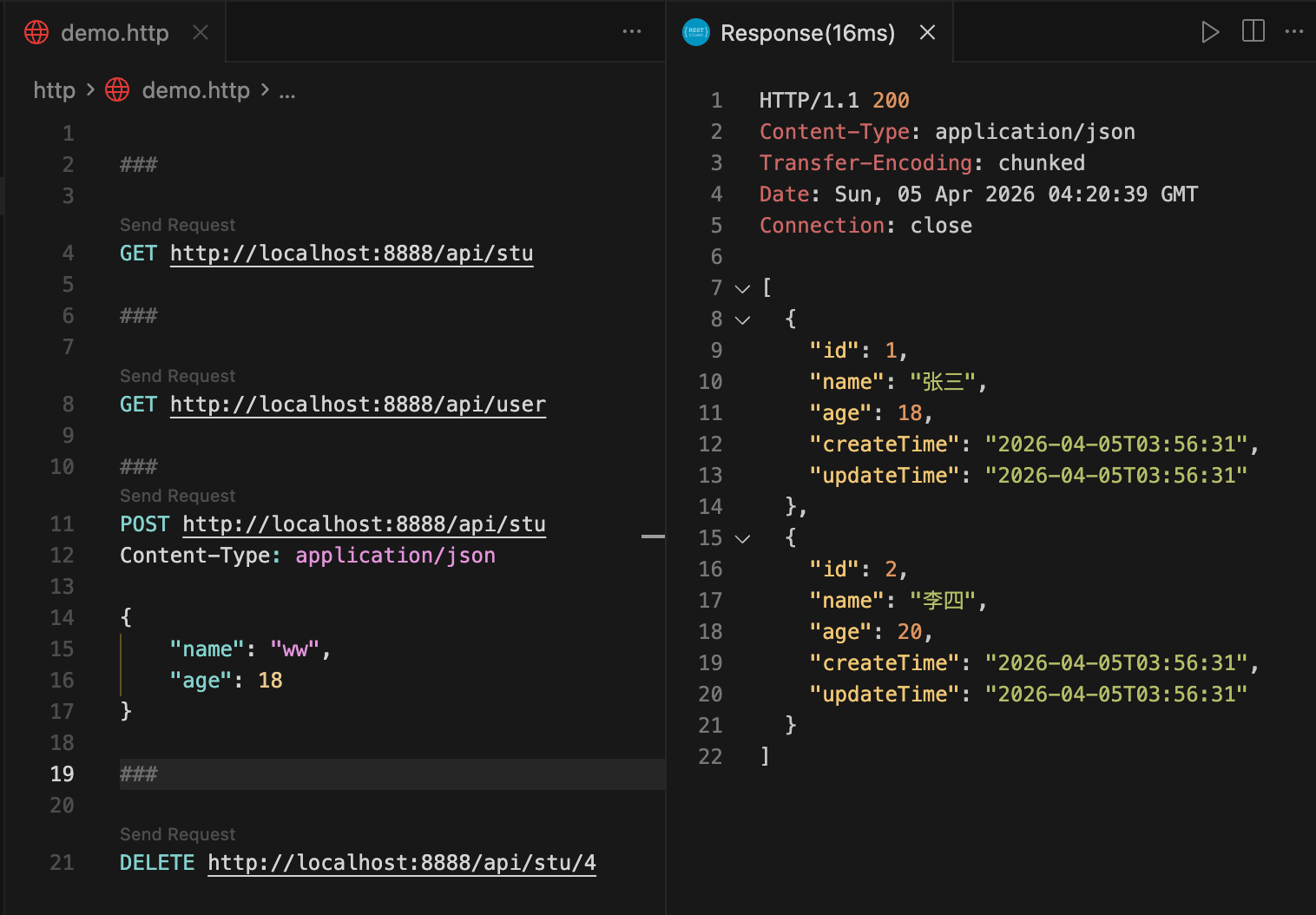Click the Content-Type: application/json response header
This screenshot has height=915, width=1316.
(x=947, y=132)
